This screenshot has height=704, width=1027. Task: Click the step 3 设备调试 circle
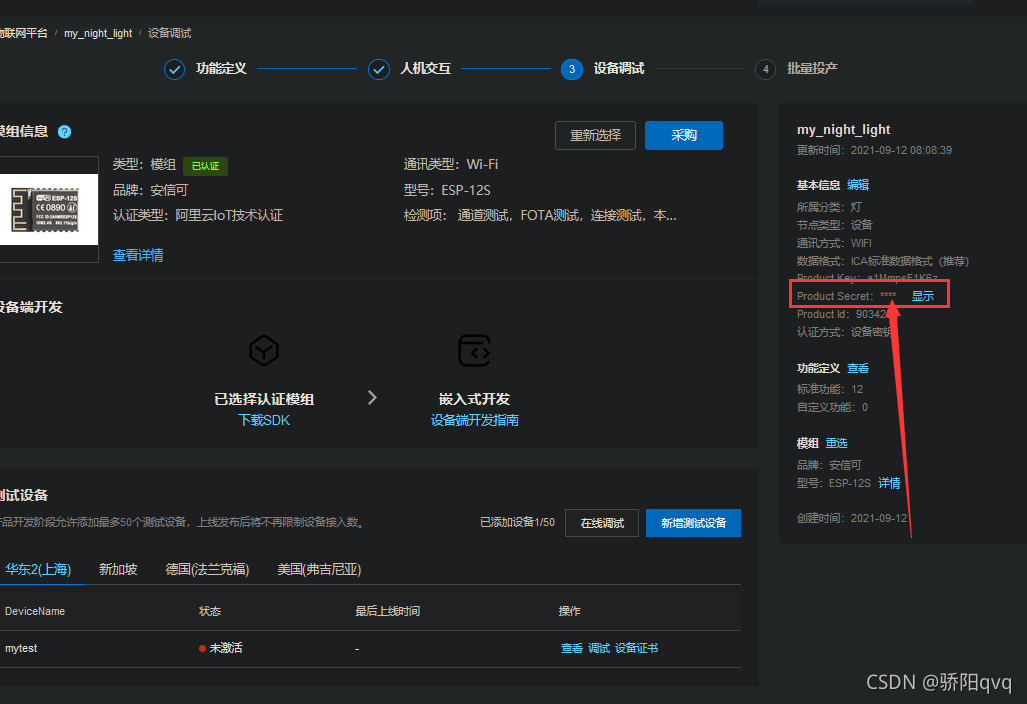tap(572, 69)
